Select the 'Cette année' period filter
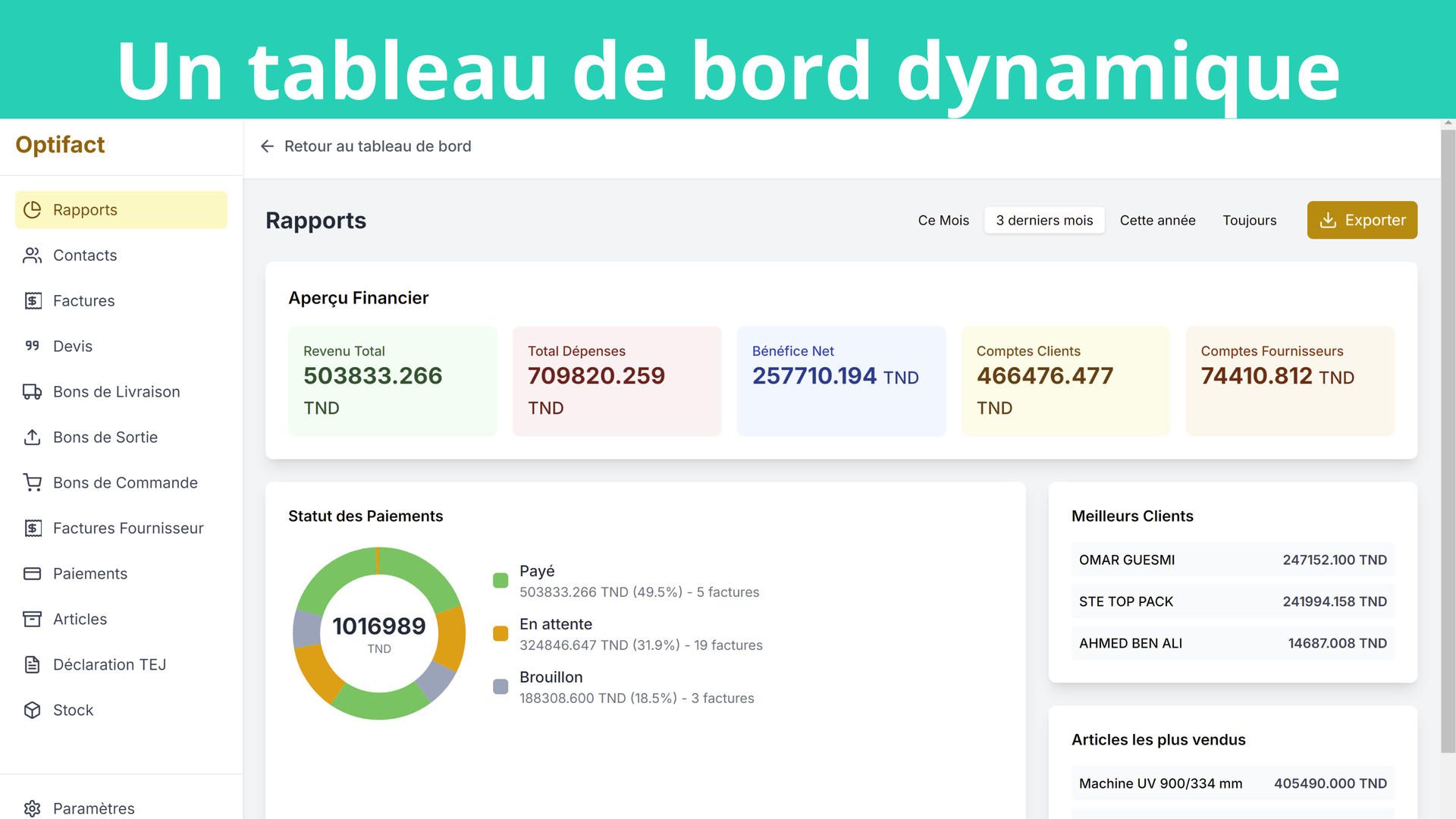Screen dimensions: 1456x819 (x=1157, y=221)
